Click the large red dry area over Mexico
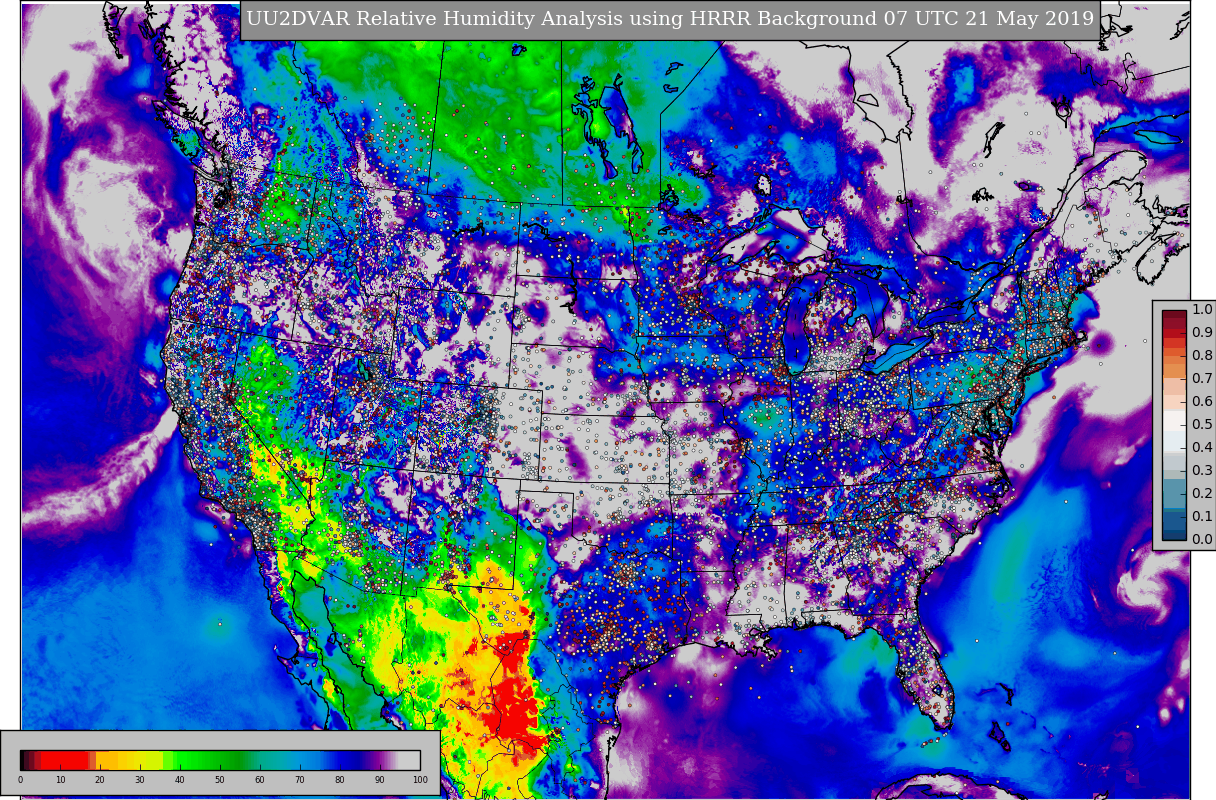Image resolution: width=1216 pixels, height=800 pixels. [x=515, y=690]
